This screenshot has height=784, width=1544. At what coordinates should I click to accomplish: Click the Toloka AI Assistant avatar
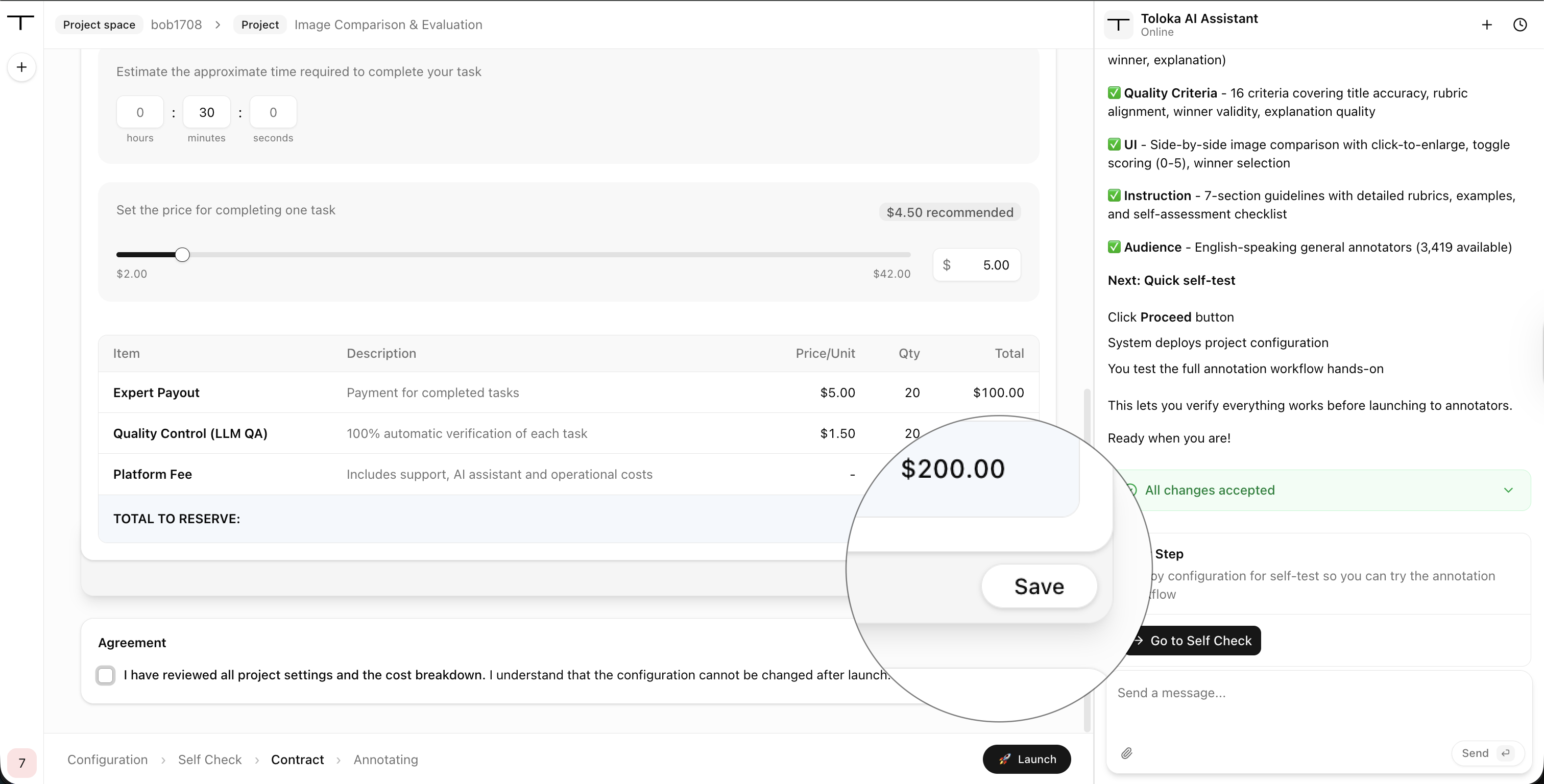(1119, 24)
